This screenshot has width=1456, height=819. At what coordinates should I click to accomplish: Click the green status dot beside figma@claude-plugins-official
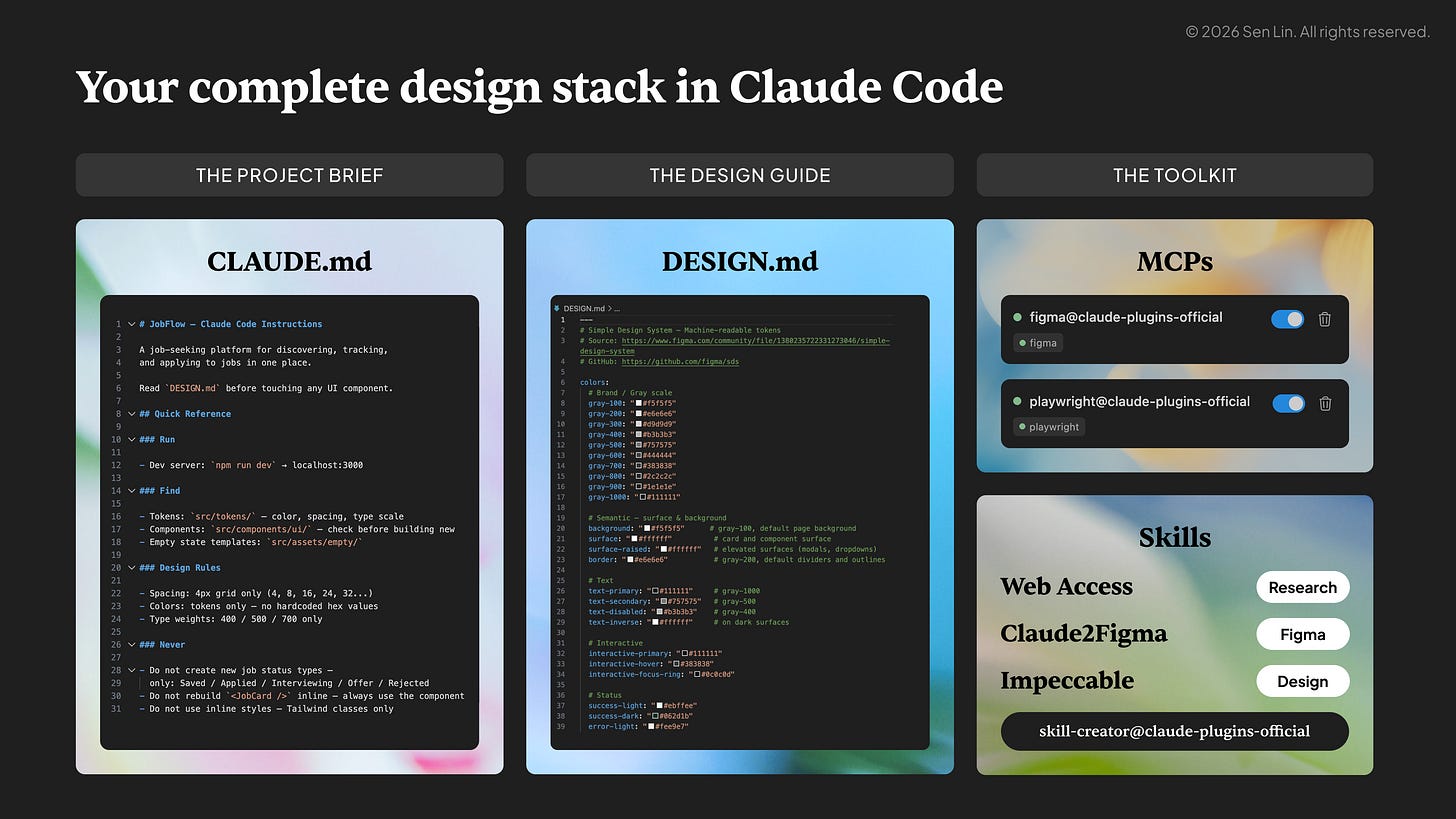tap(1018, 317)
